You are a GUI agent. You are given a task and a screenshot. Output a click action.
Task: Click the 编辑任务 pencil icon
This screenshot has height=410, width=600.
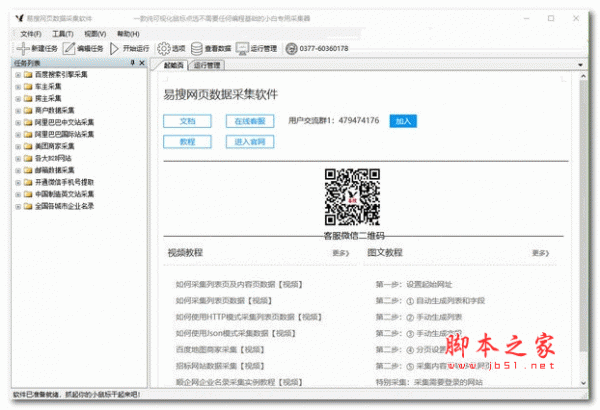(69, 49)
